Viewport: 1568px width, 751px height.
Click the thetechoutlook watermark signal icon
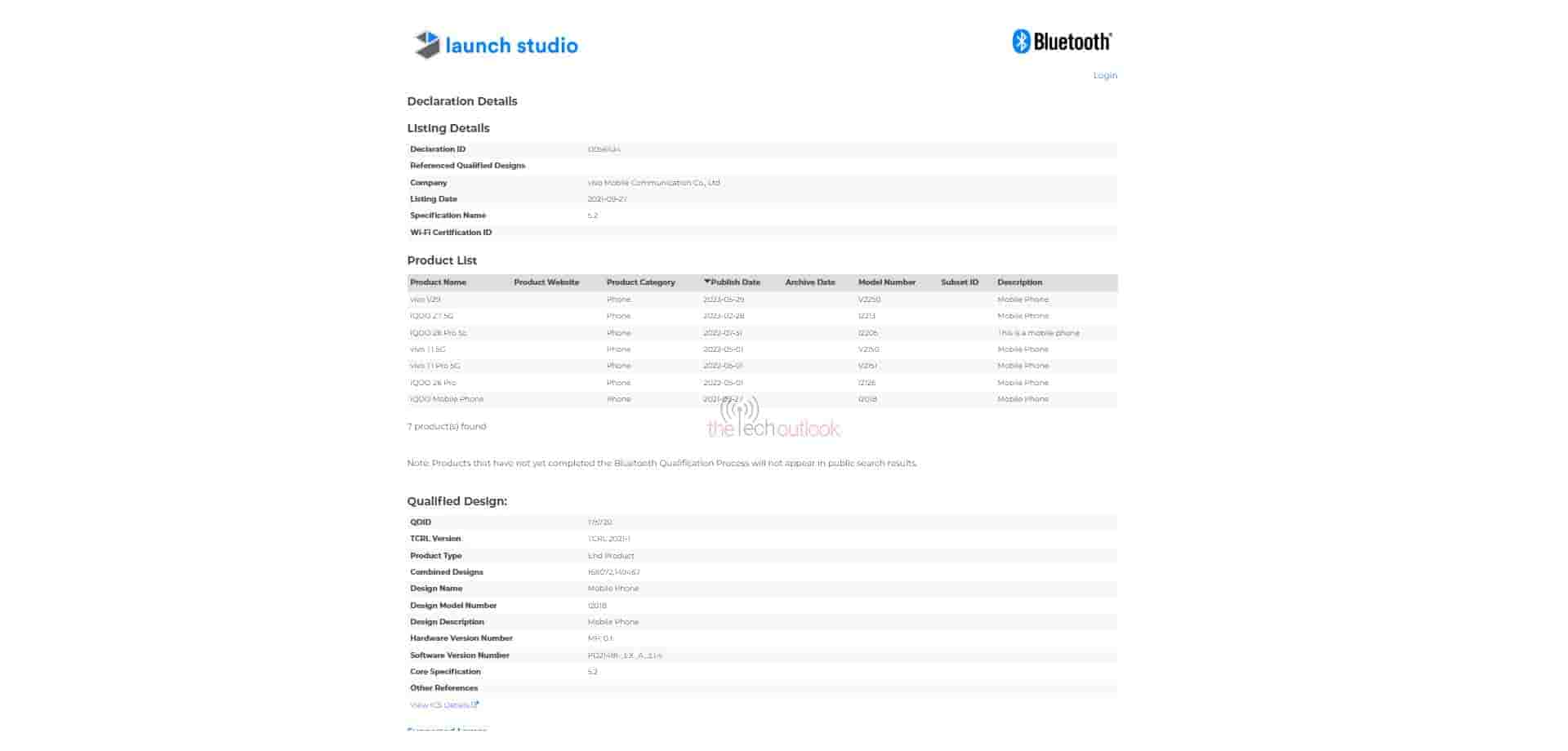pos(740,411)
